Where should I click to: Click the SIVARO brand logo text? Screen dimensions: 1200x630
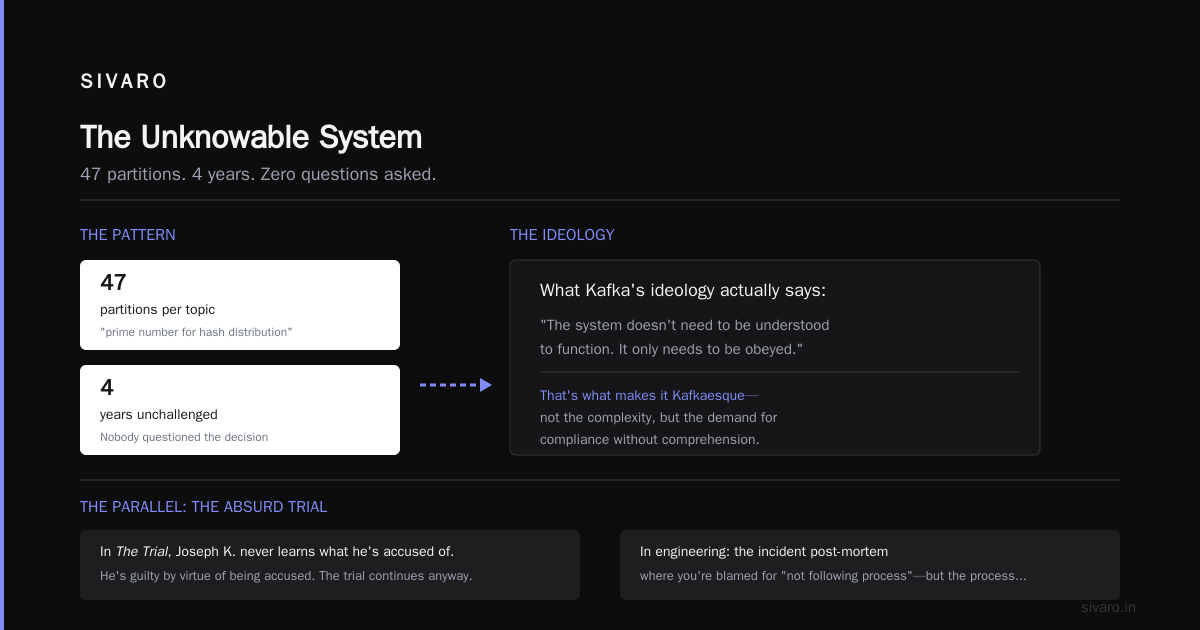click(124, 82)
